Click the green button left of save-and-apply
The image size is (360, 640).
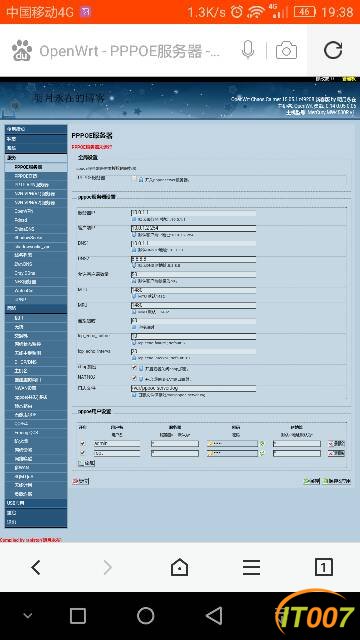pyautogui.click(x=312, y=482)
